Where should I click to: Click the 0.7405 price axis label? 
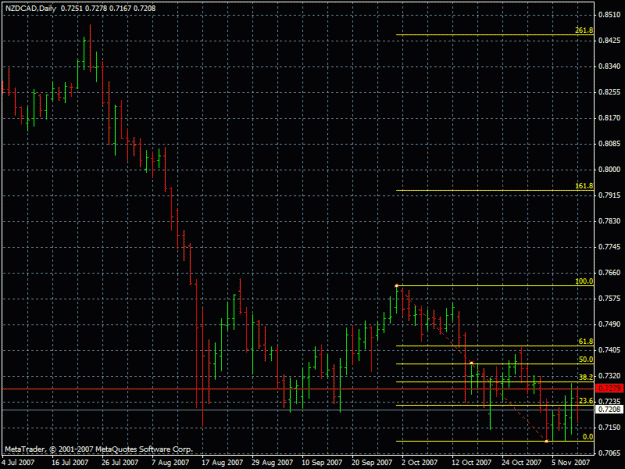pos(609,350)
